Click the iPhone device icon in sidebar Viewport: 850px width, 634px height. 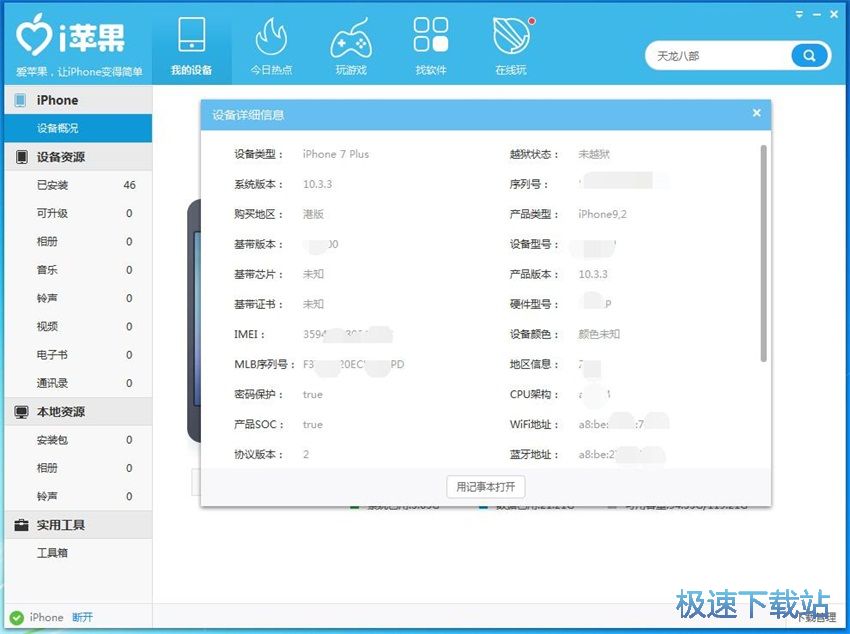21,100
